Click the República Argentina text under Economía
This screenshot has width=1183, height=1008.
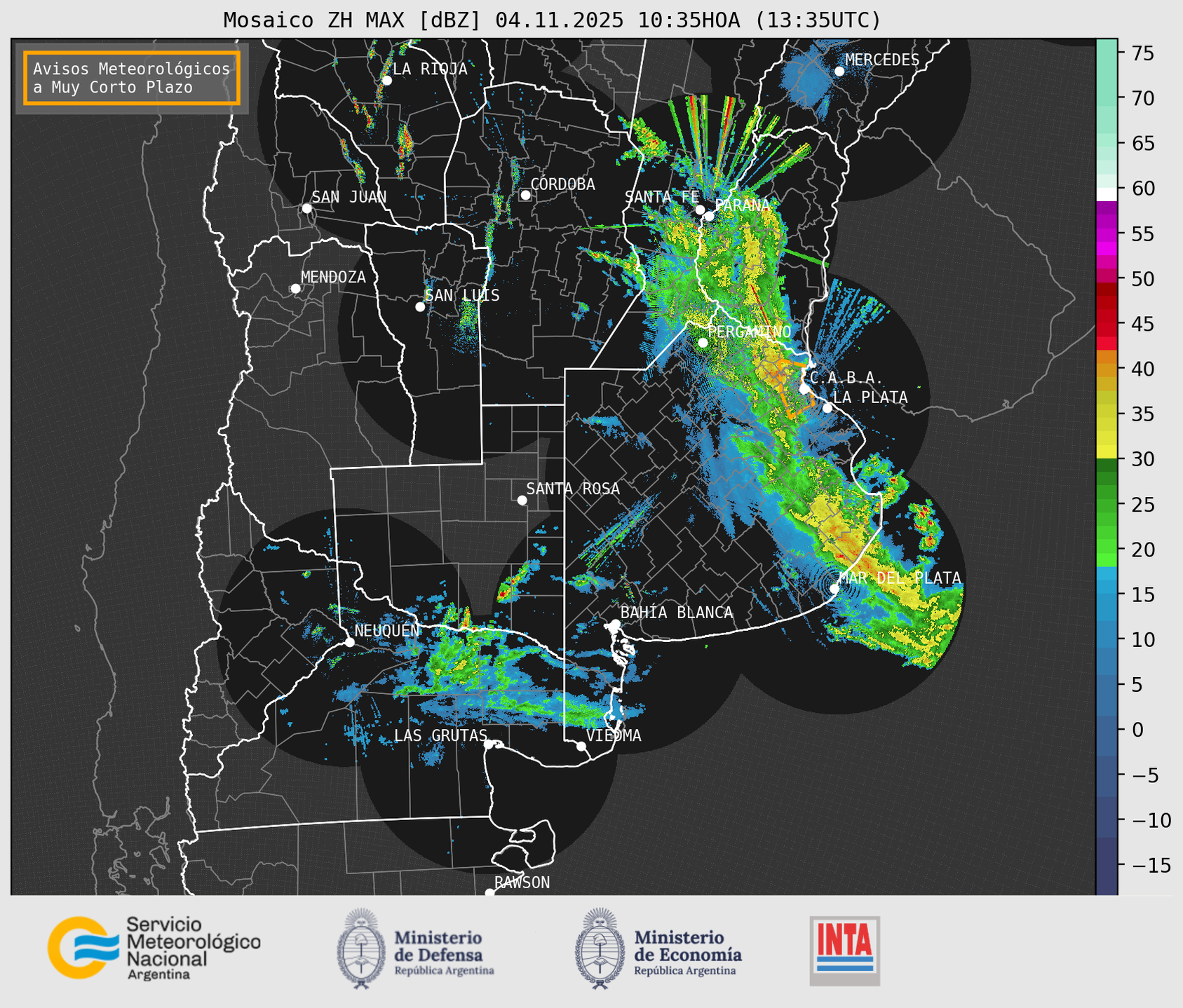click(x=685, y=971)
